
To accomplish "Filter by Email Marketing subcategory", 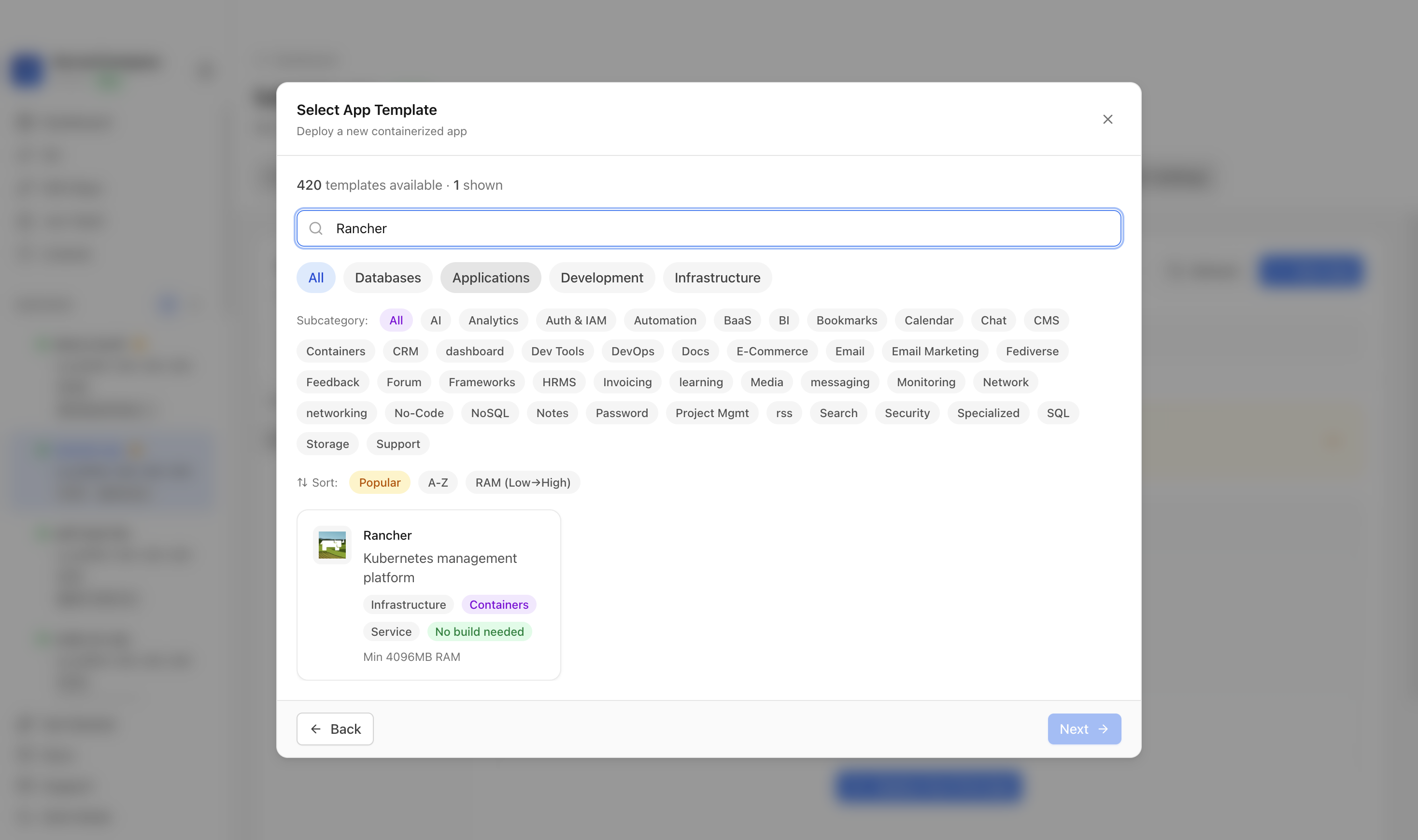I will 935,351.
